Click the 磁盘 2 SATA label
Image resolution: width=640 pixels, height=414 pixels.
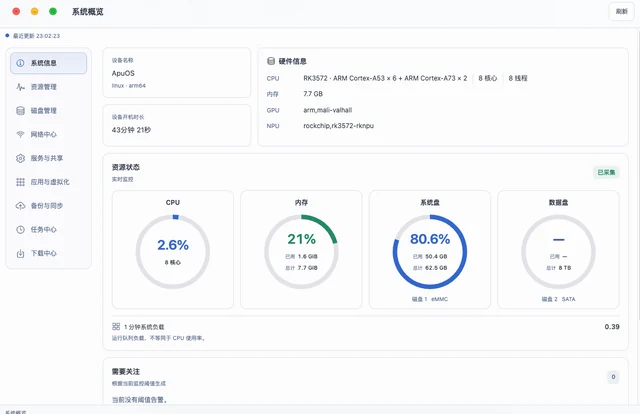(x=558, y=299)
